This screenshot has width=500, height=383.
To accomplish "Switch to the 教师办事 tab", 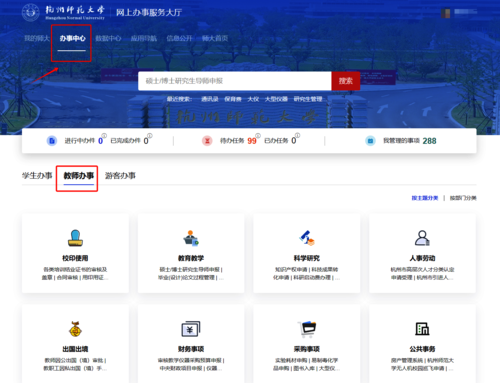I will [79, 176].
